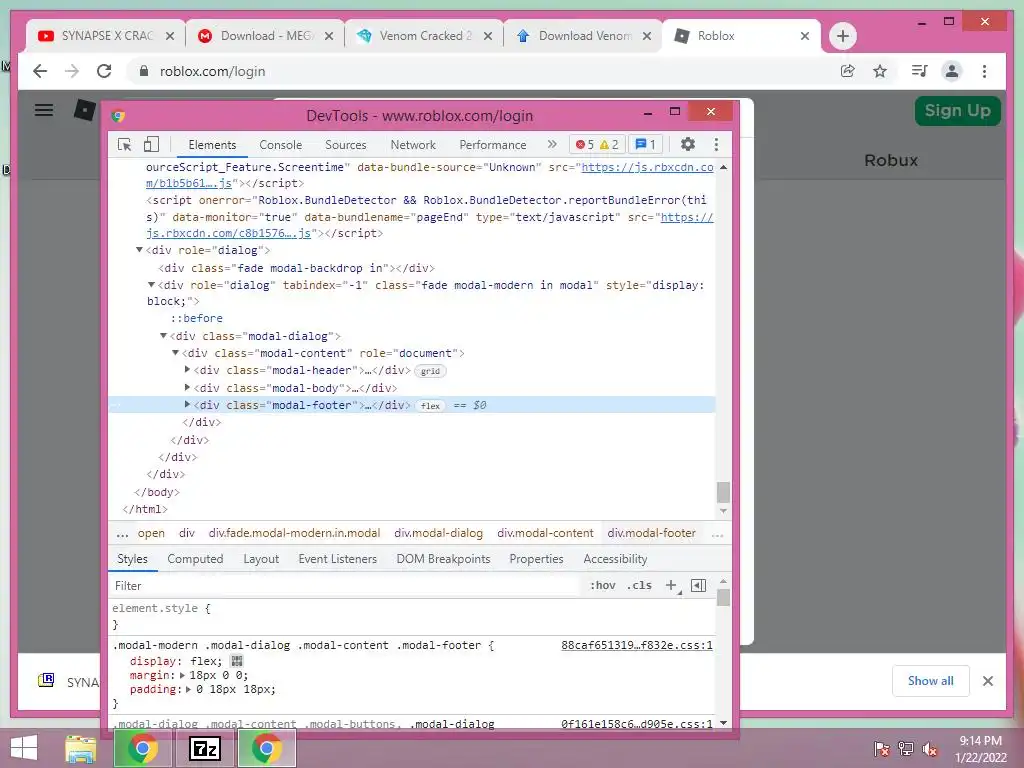
Task: Select the Computed sidebar tab
Action: click(x=195, y=559)
